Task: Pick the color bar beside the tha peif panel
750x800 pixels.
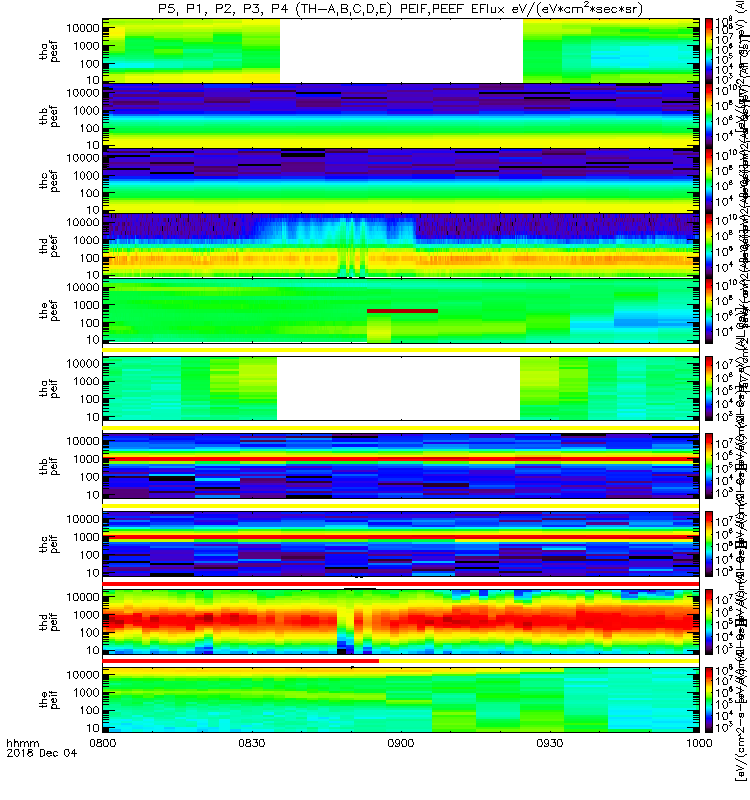Action: (x=709, y=388)
